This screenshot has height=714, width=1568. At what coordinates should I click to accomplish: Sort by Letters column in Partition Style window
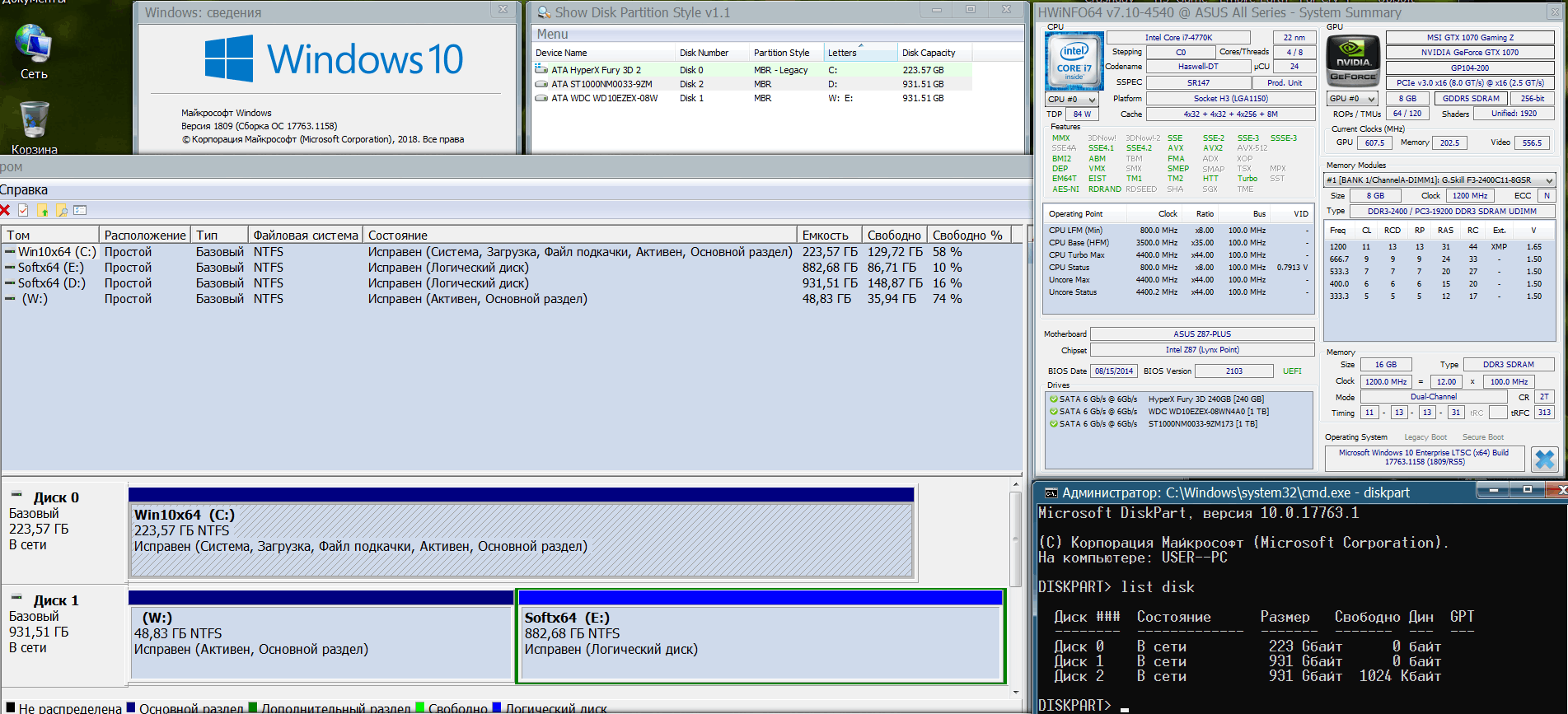click(860, 53)
